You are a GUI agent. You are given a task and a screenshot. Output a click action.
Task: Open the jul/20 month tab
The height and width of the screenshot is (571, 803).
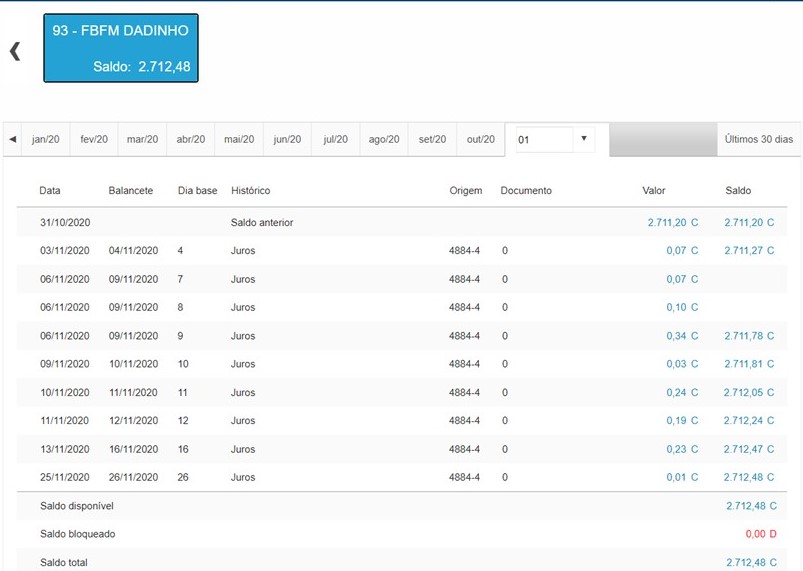click(335, 139)
